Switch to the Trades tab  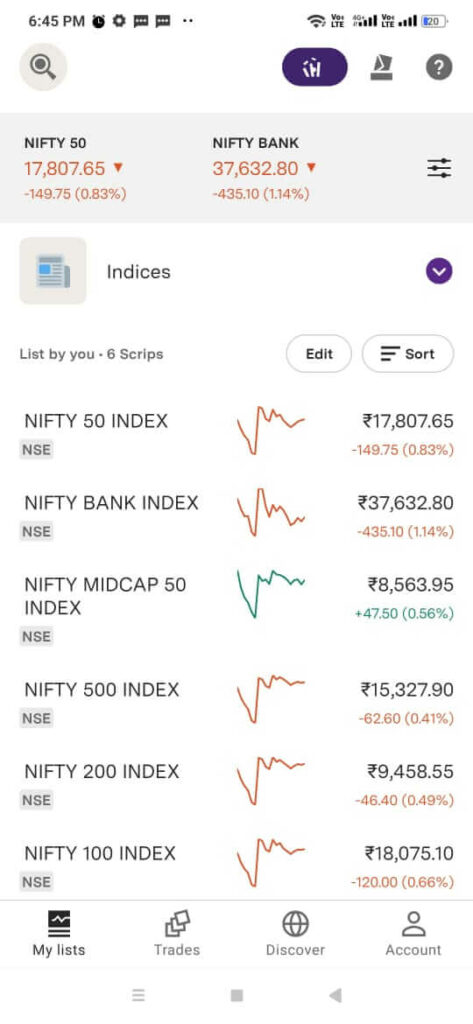(177, 934)
